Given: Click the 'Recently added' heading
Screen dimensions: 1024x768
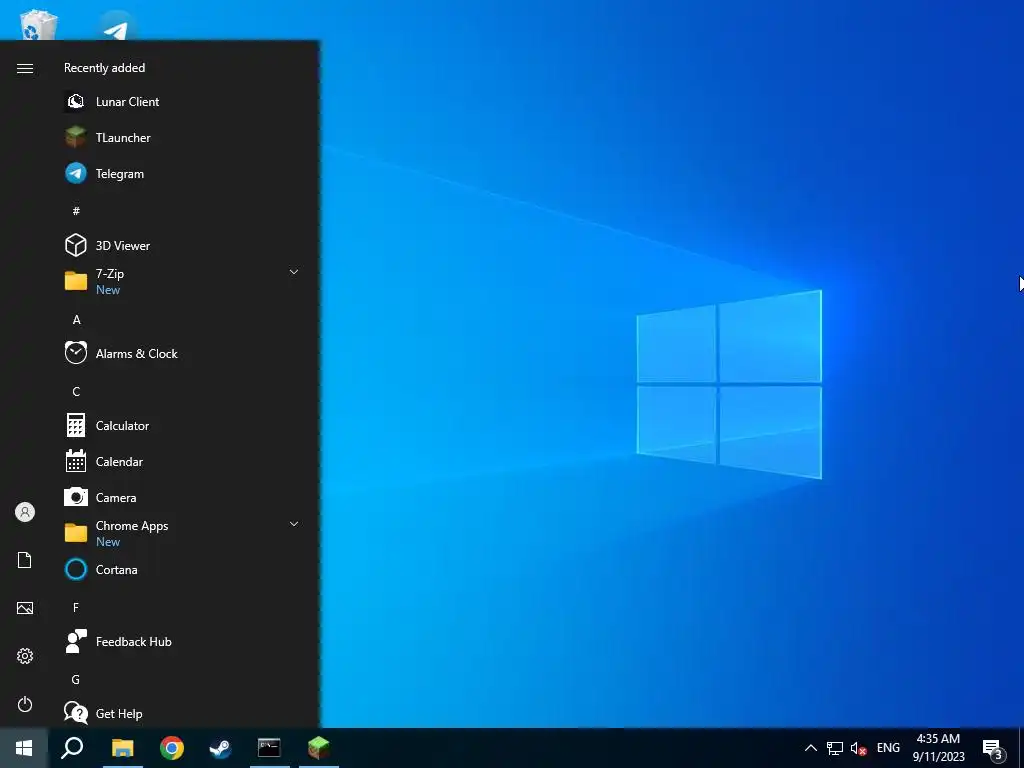Looking at the screenshot, I should coord(104,68).
